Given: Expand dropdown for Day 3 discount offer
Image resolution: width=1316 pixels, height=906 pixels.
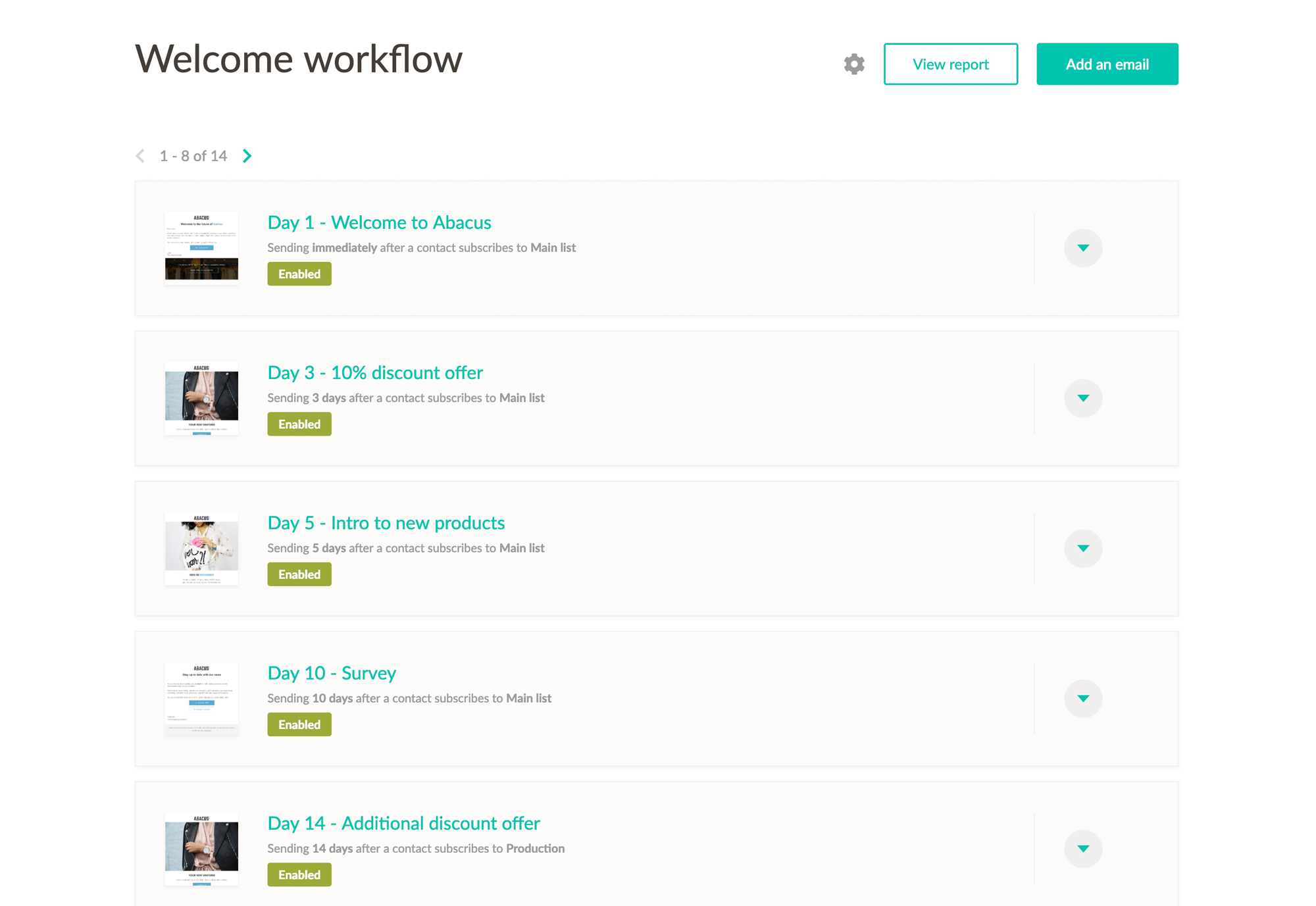Looking at the screenshot, I should (x=1083, y=398).
